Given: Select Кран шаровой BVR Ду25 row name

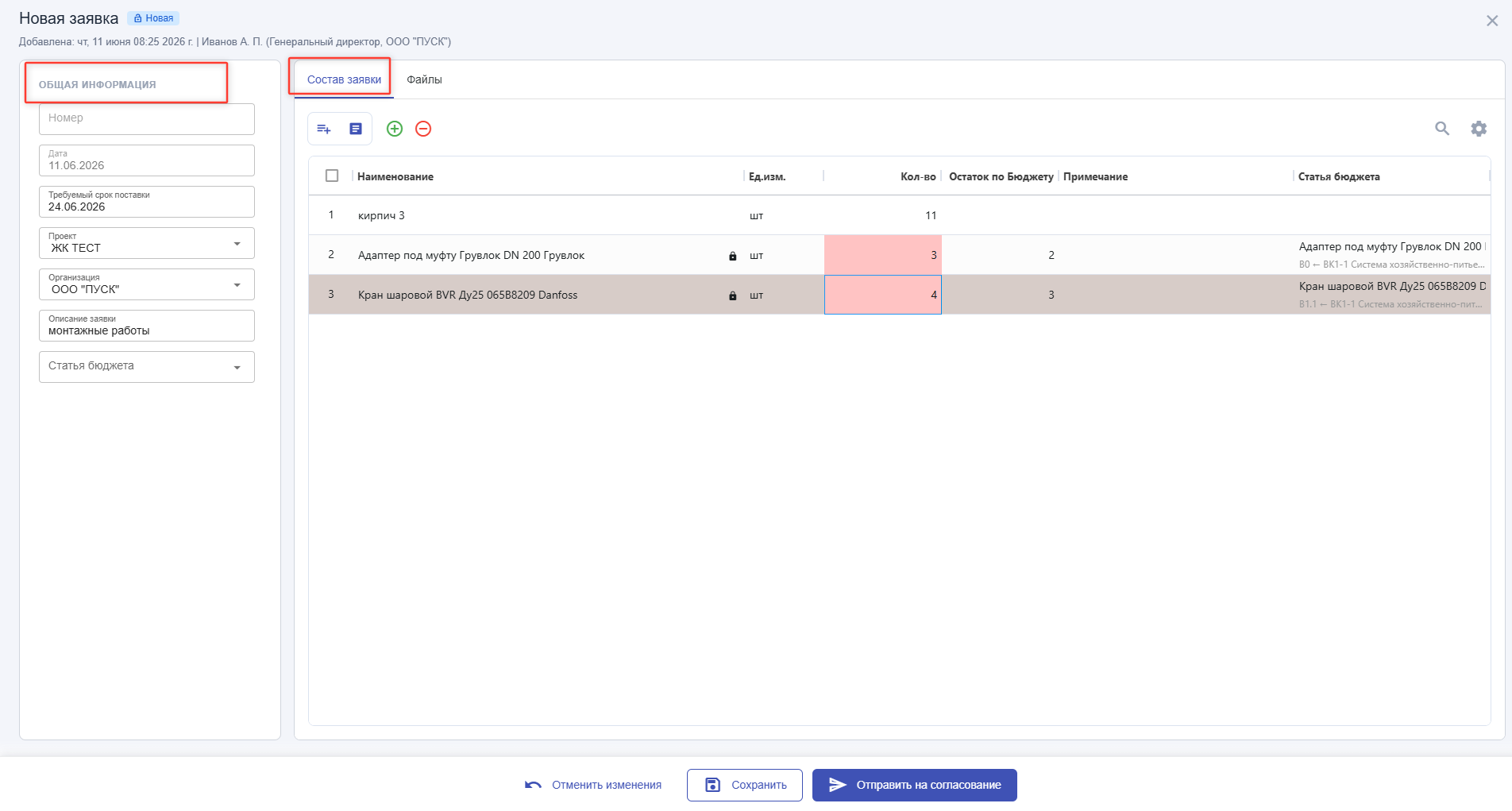Looking at the screenshot, I should point(468,295).
